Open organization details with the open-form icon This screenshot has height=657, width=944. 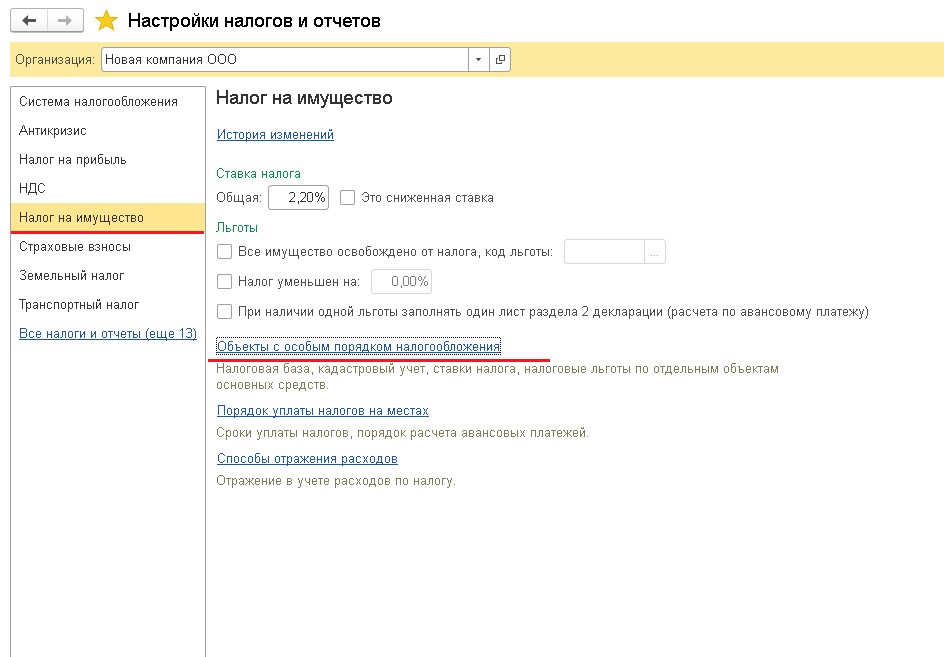500,60
